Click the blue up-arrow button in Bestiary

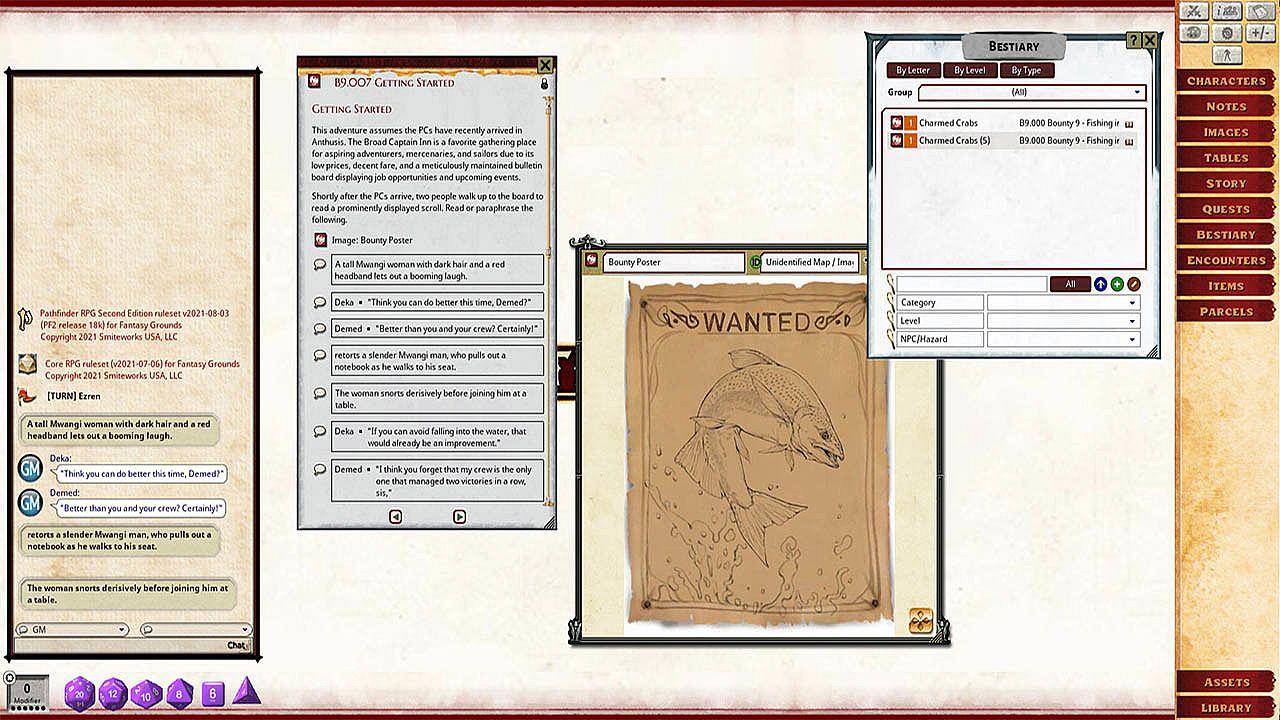(x=1100, y=284)
